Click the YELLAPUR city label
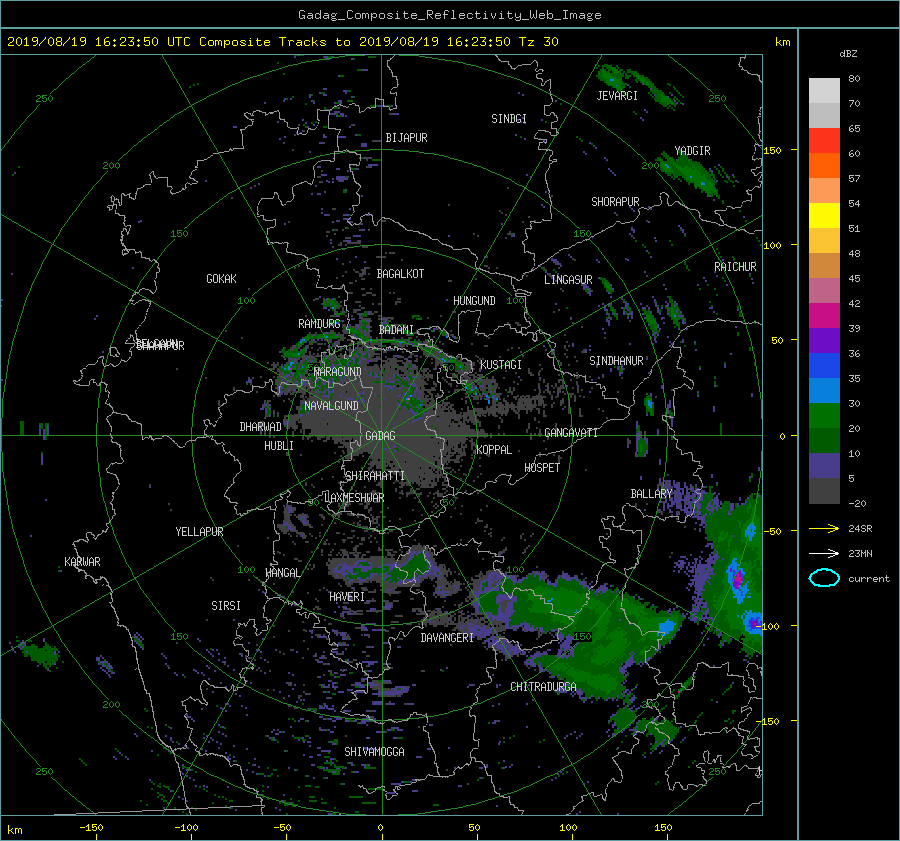The width and height of the screenshot is (900, 841). coord(199,532)
